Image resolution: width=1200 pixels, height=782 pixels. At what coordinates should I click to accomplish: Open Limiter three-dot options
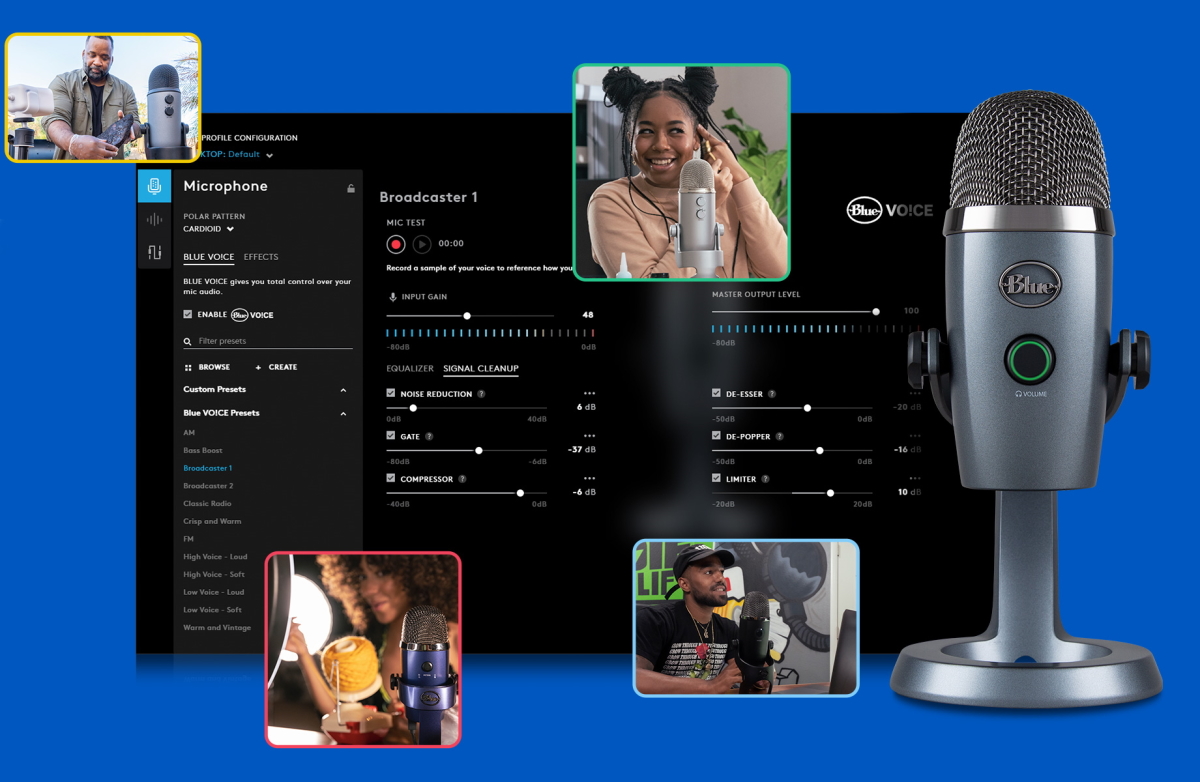pyautogui.click(x=915, y=479)
